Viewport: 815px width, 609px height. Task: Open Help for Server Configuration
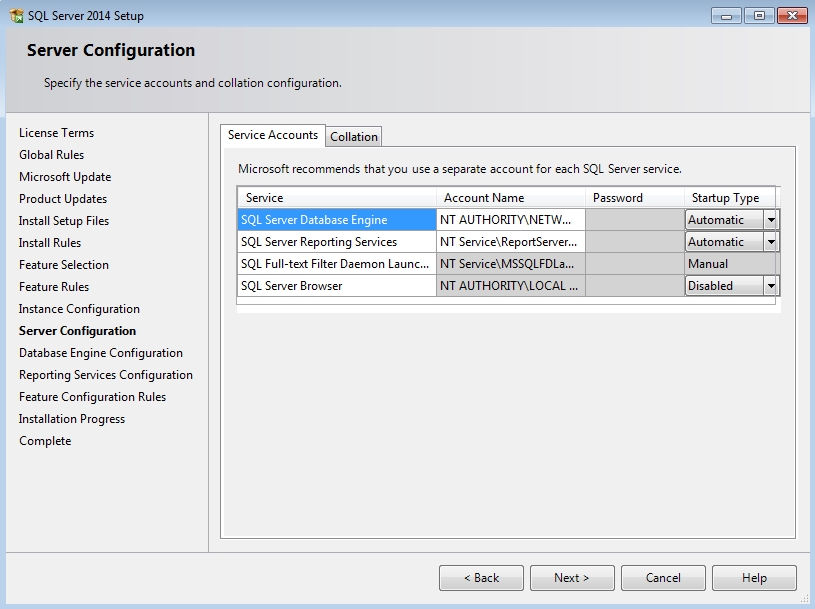[754, 578]
